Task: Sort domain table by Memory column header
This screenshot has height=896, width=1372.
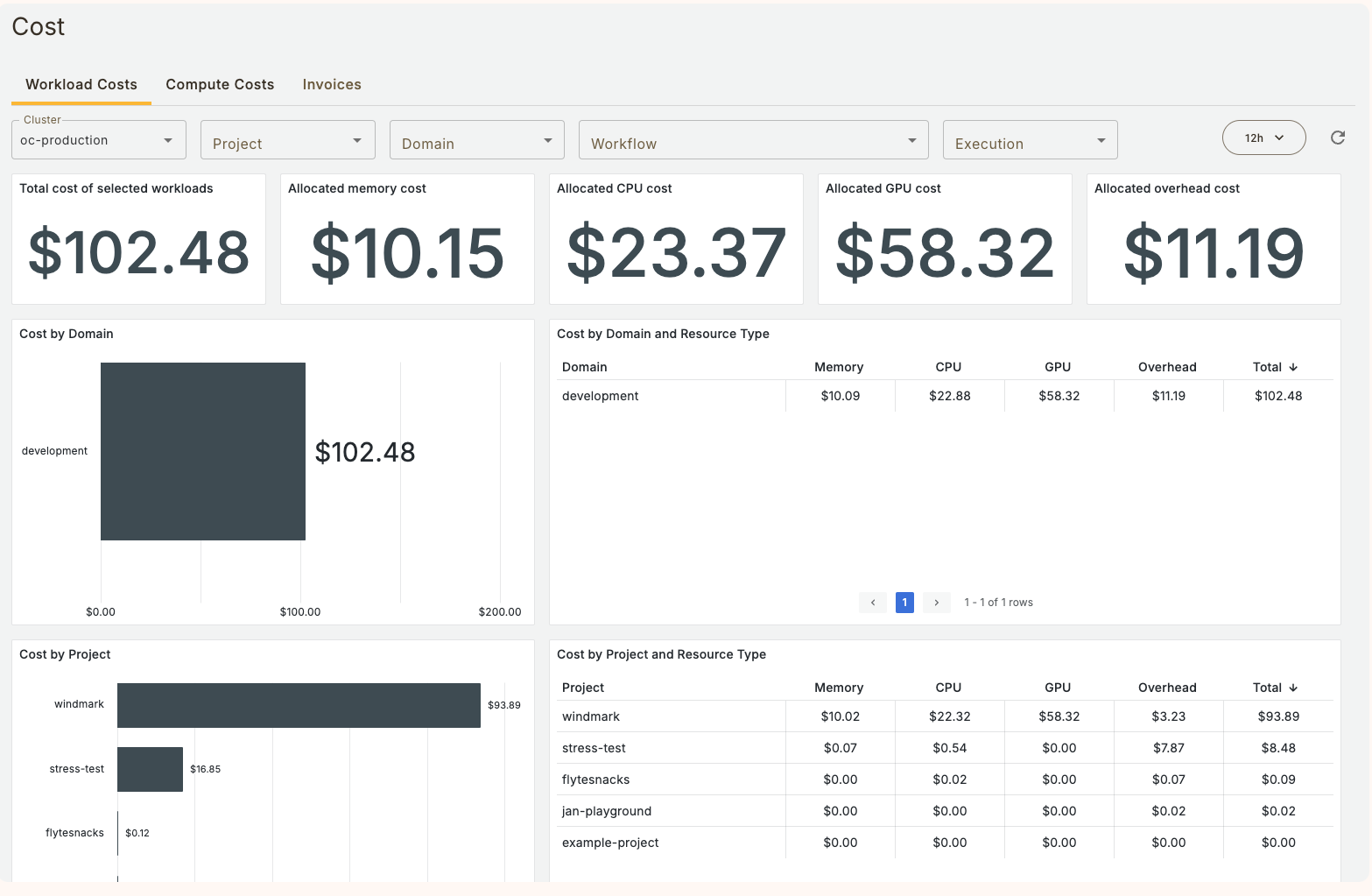Action: [x=839, y=367]
